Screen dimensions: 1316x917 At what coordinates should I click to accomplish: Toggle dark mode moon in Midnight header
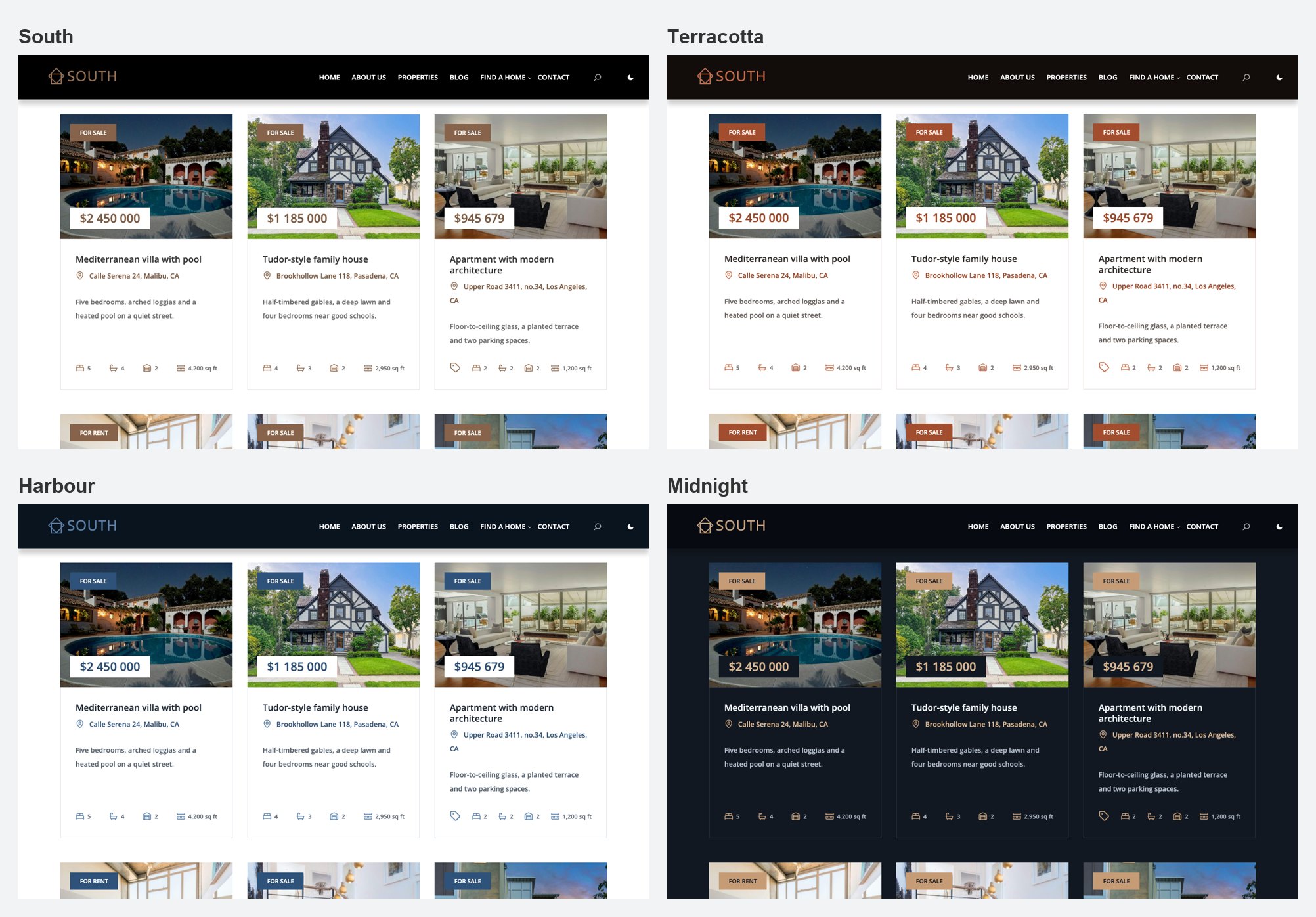point(1279,527)
